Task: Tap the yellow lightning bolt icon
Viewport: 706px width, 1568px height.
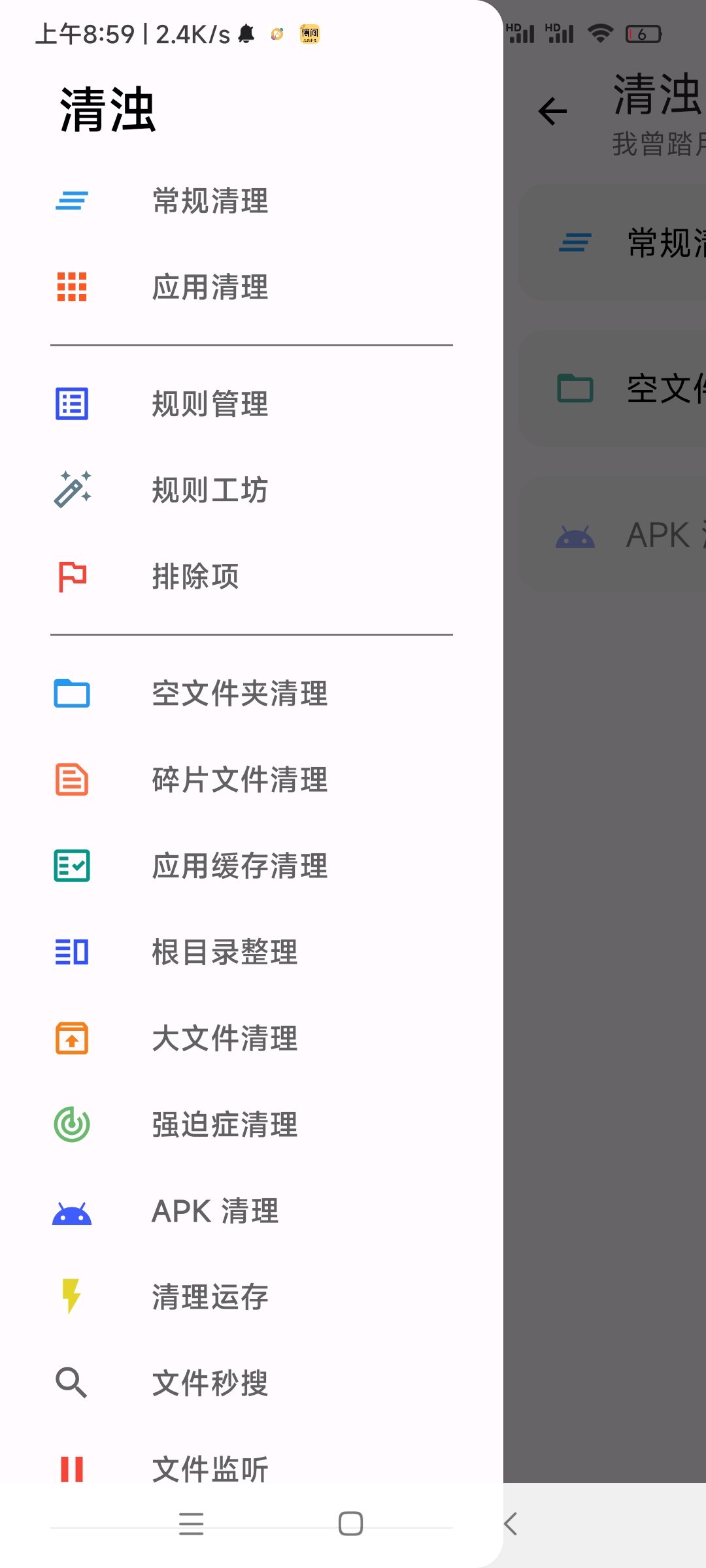Action: (71, 1296)
